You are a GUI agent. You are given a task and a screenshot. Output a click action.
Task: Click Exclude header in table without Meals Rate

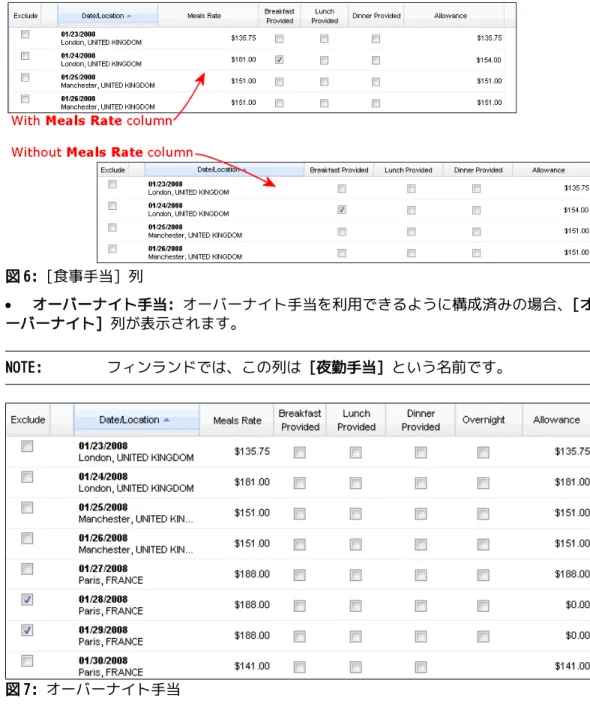(113, 170)
